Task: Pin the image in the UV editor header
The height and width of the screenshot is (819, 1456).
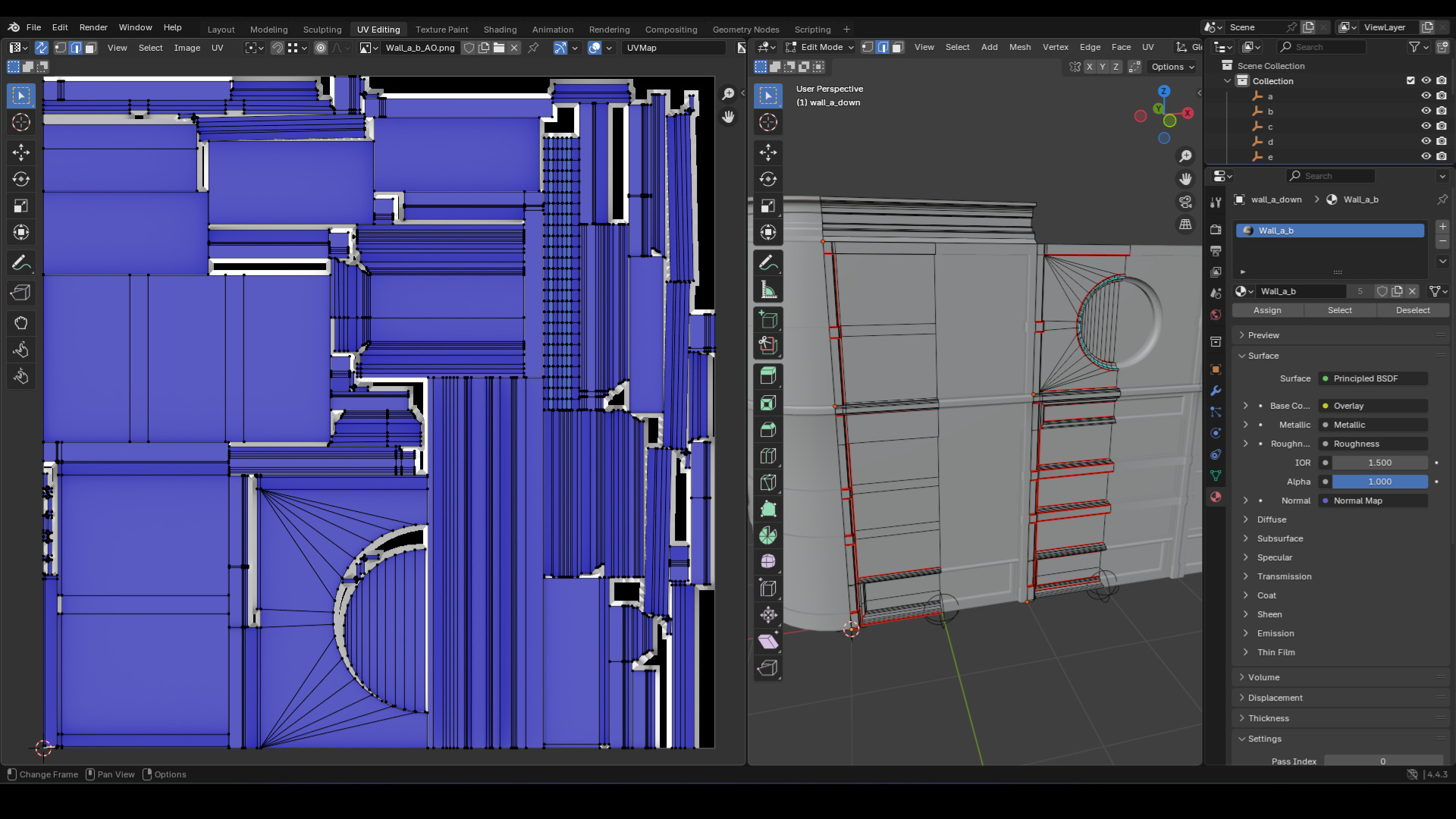Action: pos(533,48)
